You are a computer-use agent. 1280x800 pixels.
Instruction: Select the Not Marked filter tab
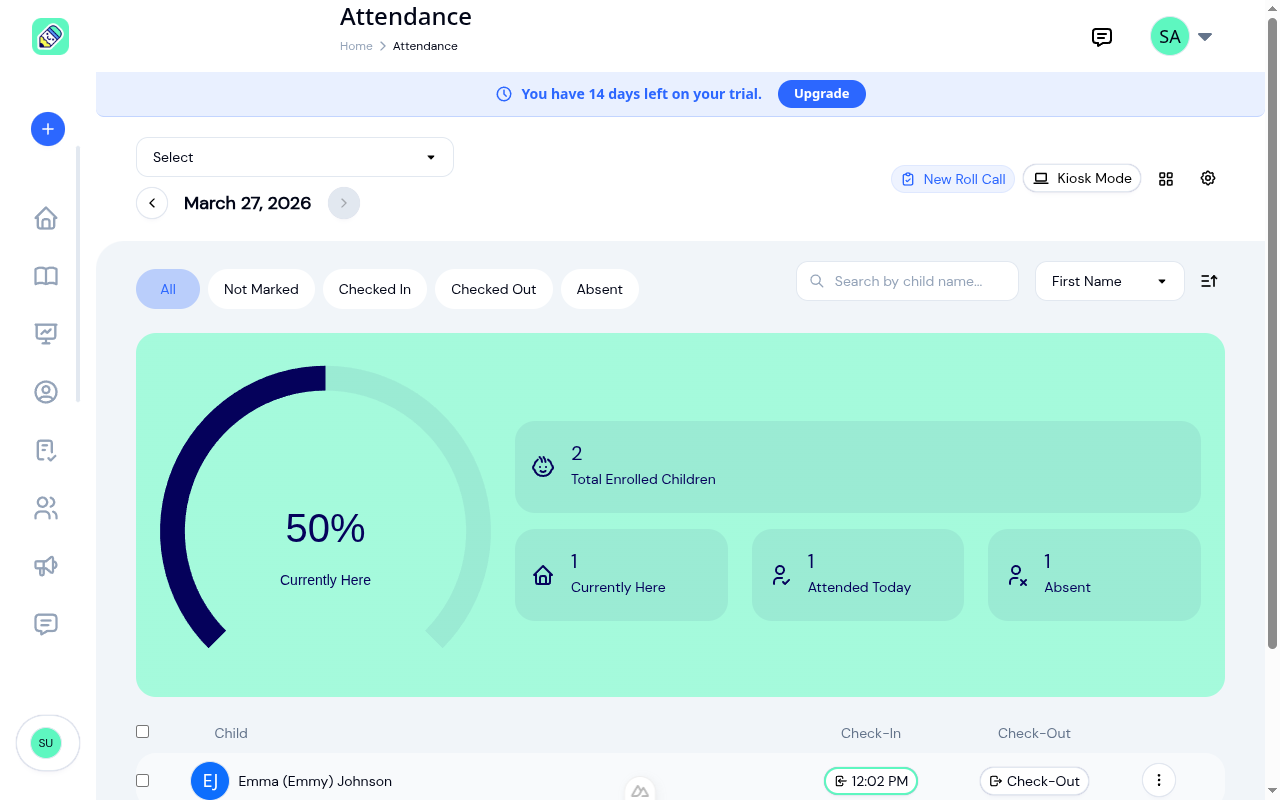coord(261,289)
